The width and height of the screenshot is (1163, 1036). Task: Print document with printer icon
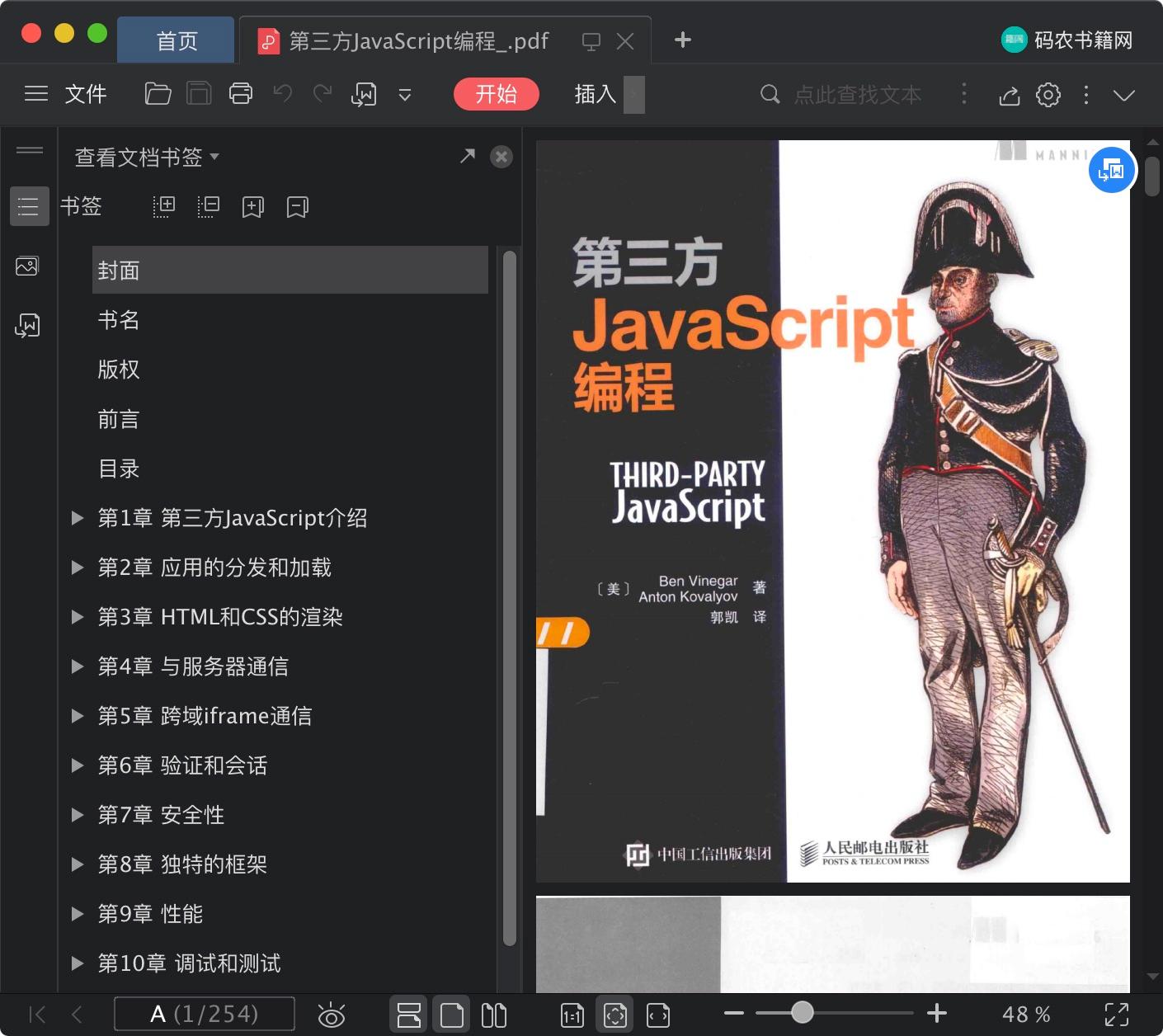[x=241, y=94]
